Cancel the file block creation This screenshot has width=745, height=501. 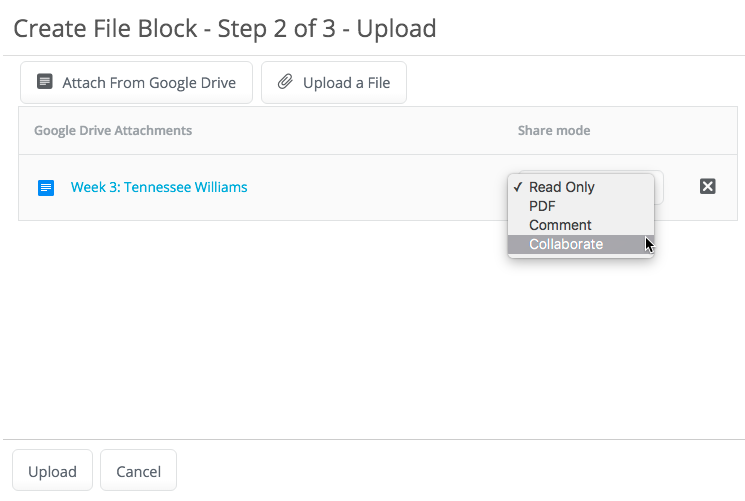coord(138,471)
